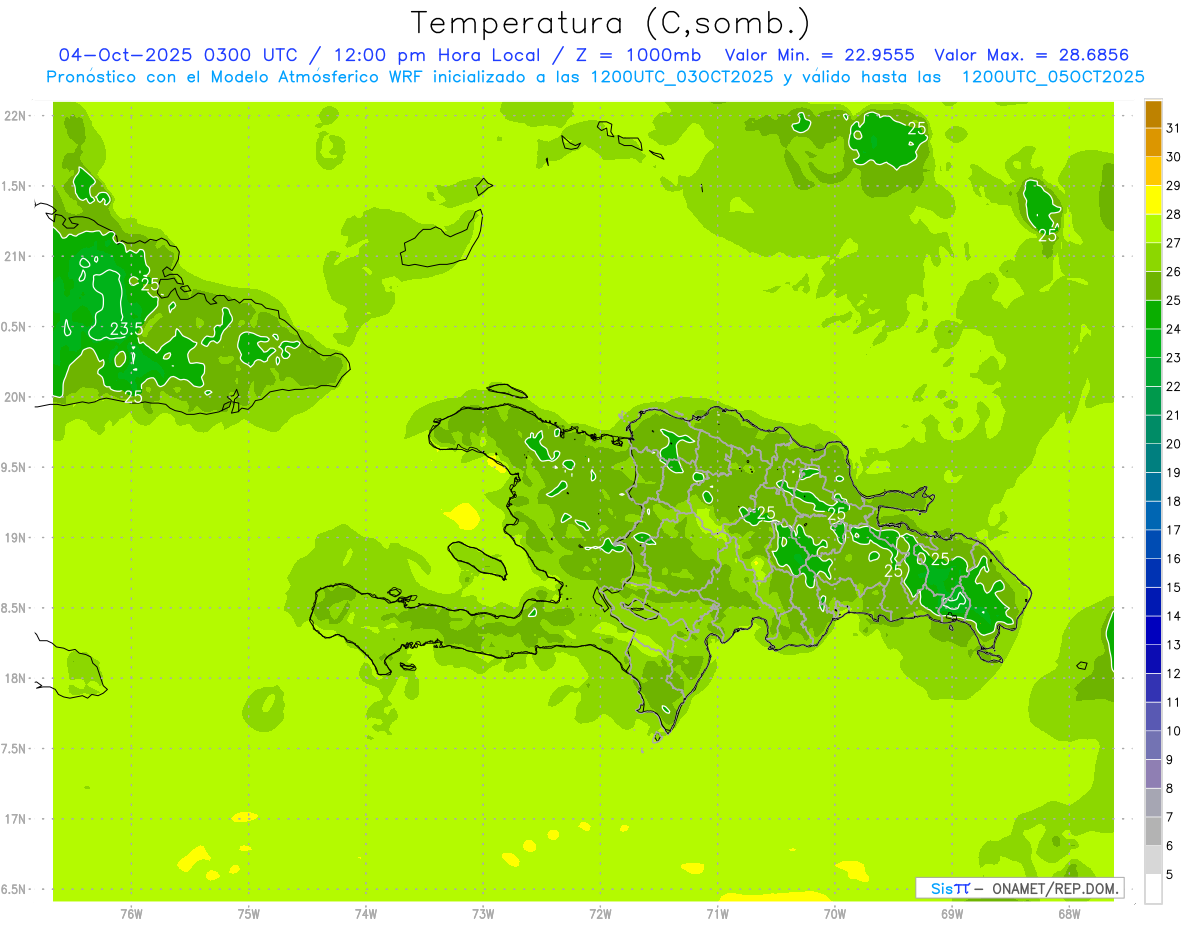Click the 23.5 contour label over Cuba
Viewport: 1200px width, 927px height.
126,329
